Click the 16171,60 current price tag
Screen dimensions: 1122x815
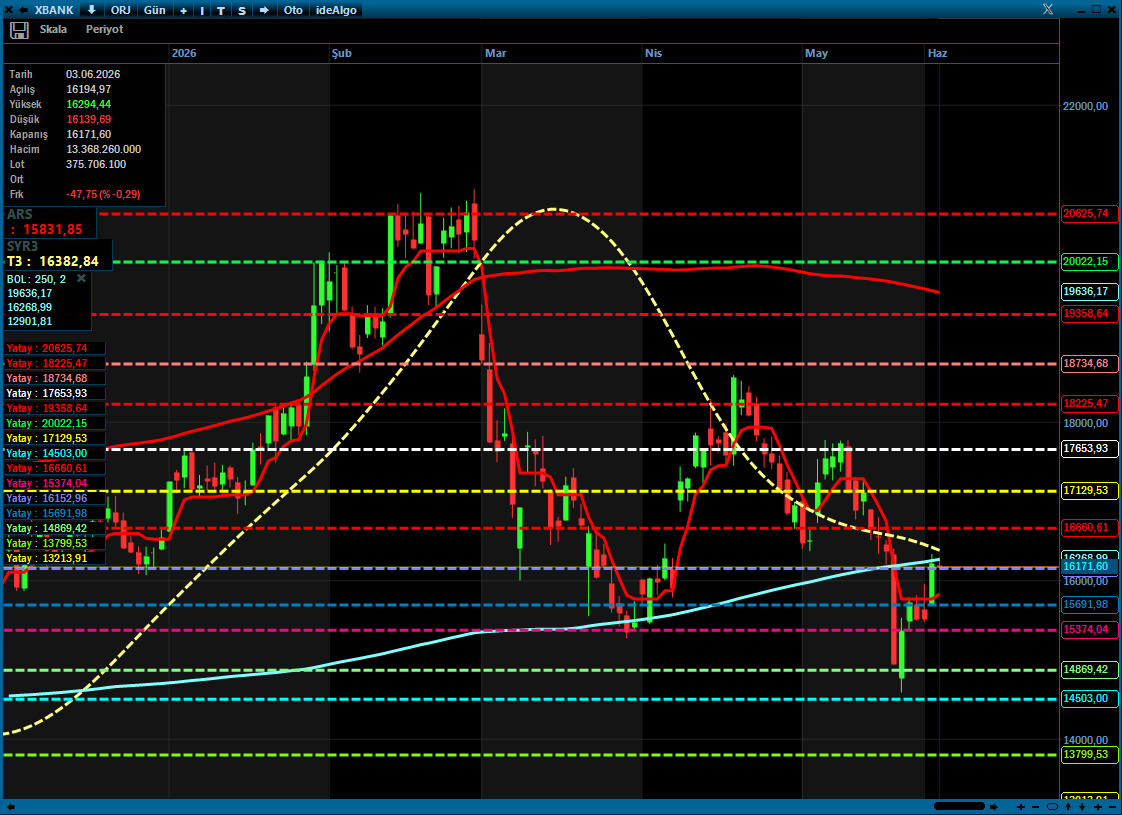[x=1088, y=567]
